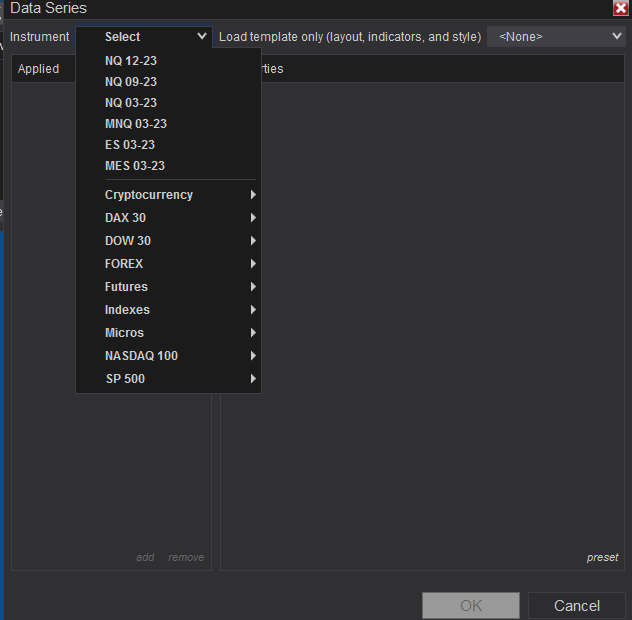Select NQ 12-23 from instrument list

click(x=168, y=61)
